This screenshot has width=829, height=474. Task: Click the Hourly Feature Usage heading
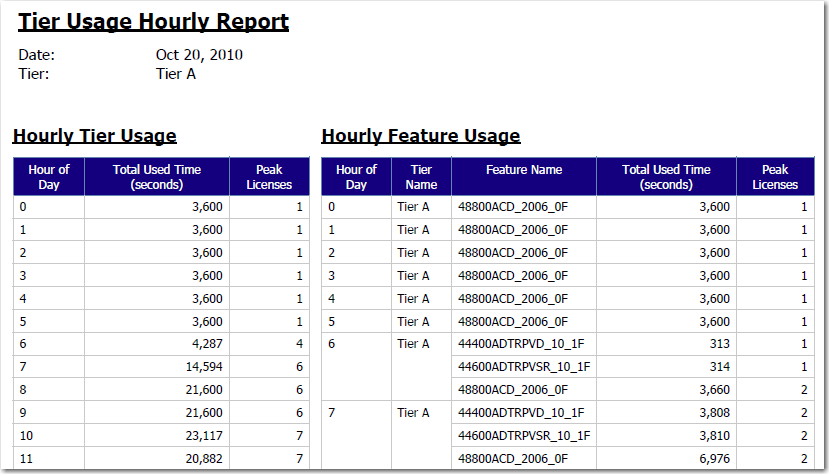(421, 136)
